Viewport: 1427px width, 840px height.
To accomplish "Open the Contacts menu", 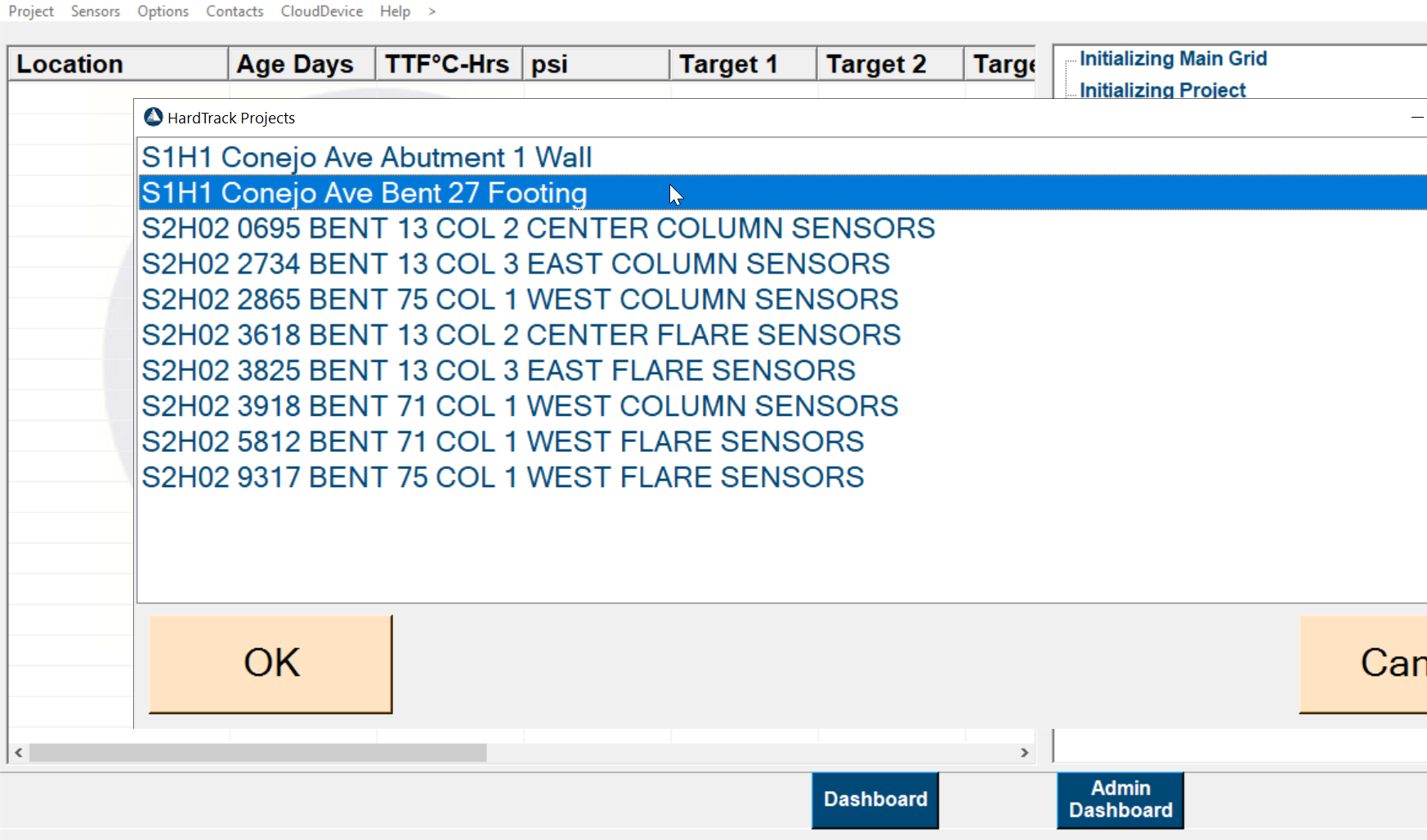I will (235, 11).
